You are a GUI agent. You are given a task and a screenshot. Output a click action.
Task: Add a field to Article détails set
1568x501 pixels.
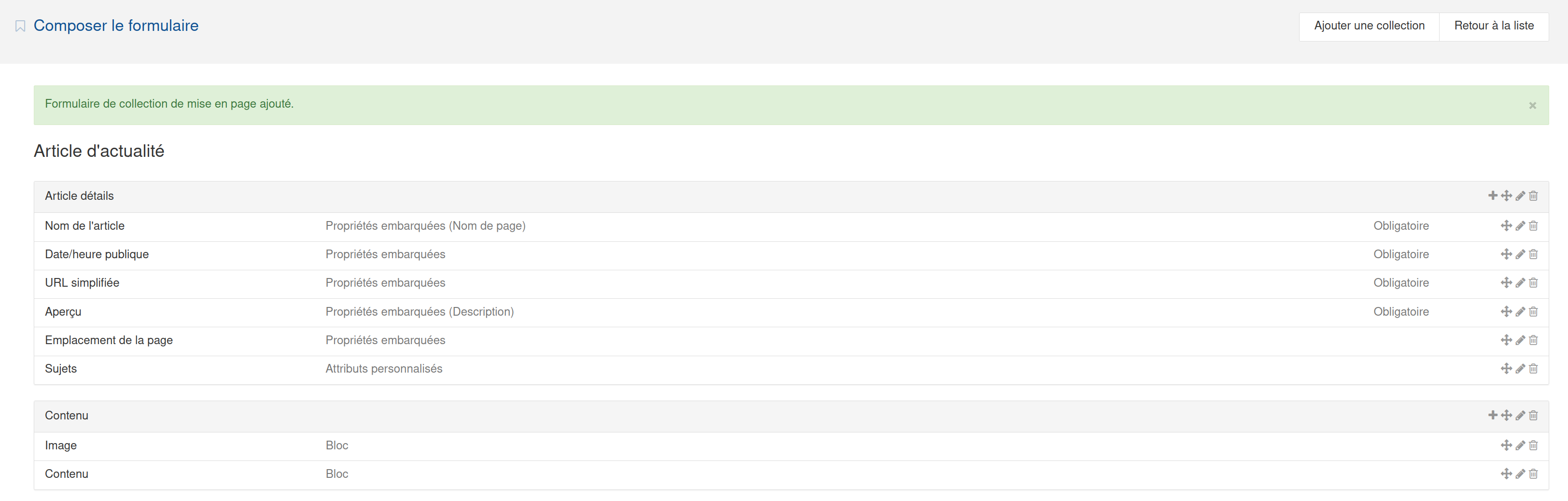(1493, 195)
